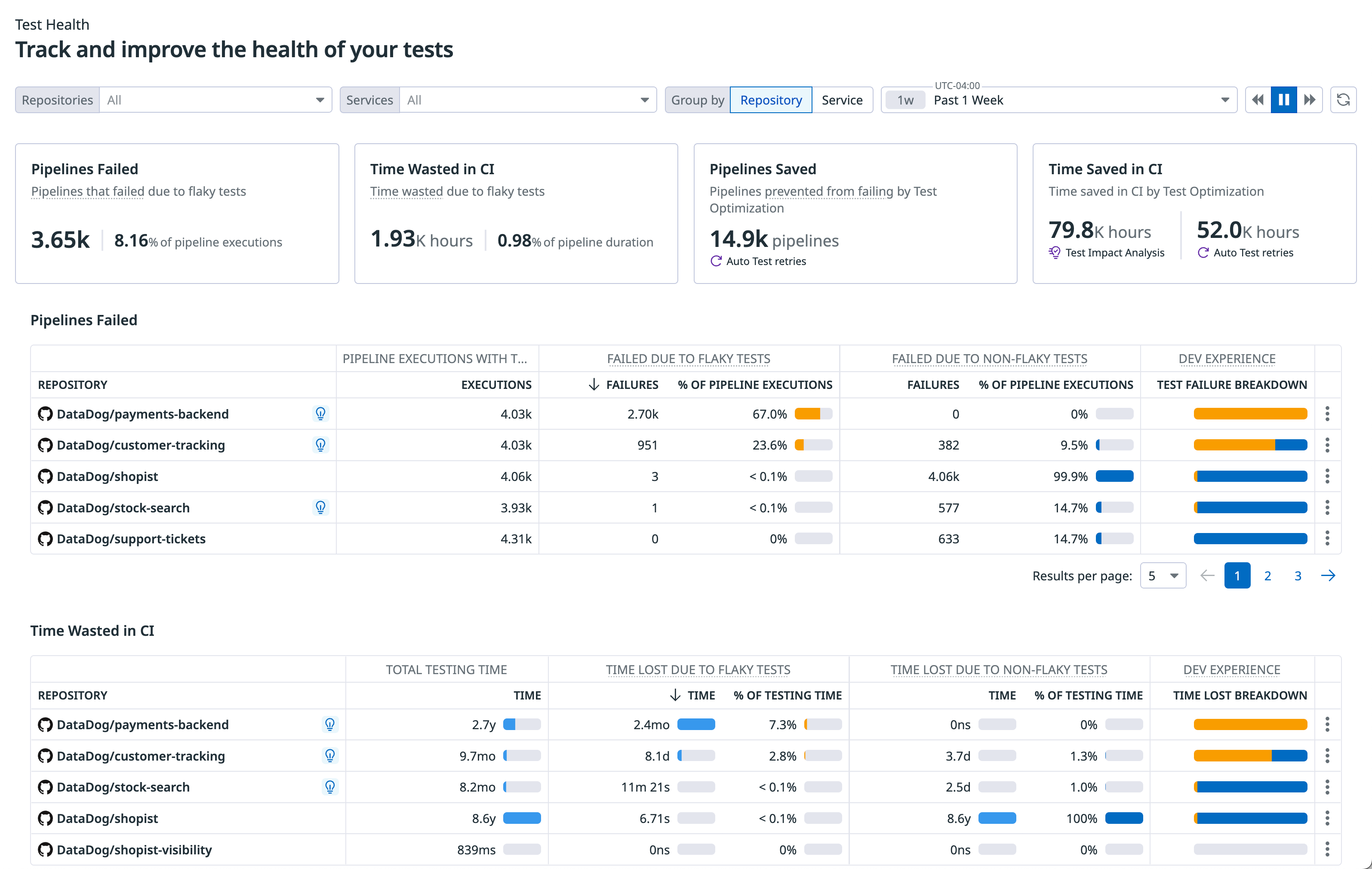The image size is (1372, 869).
Task: Open the Services filter dropdown
Action: tap(528, 100)
